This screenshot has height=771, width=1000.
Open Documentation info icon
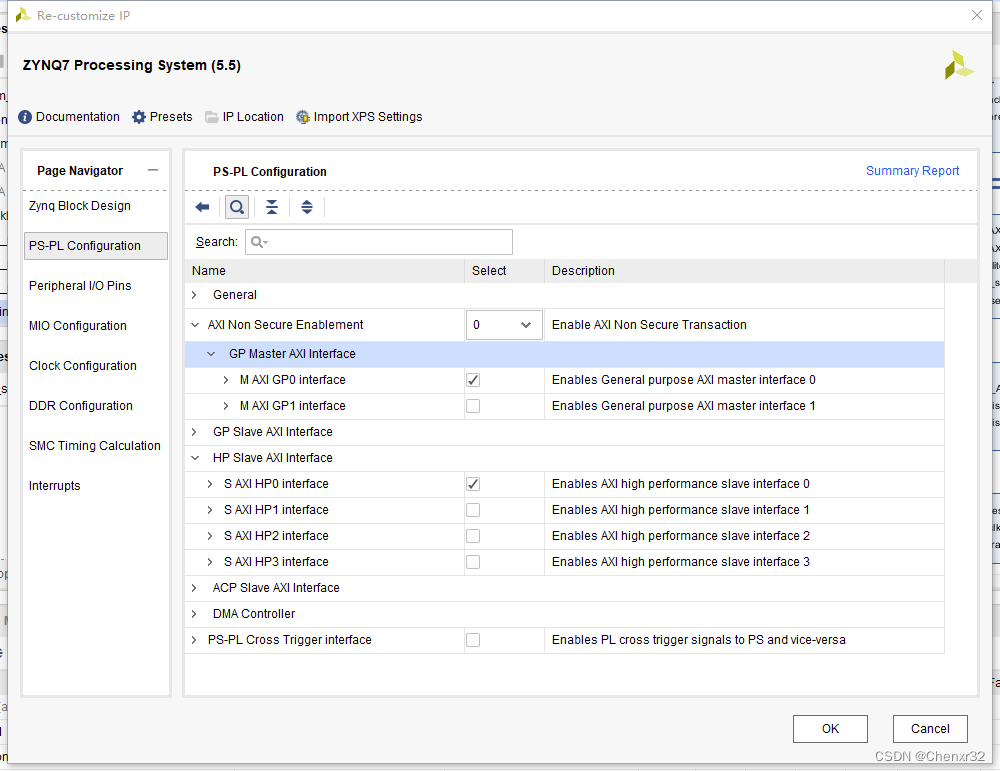pyautogui.click(x=25, y=117)
